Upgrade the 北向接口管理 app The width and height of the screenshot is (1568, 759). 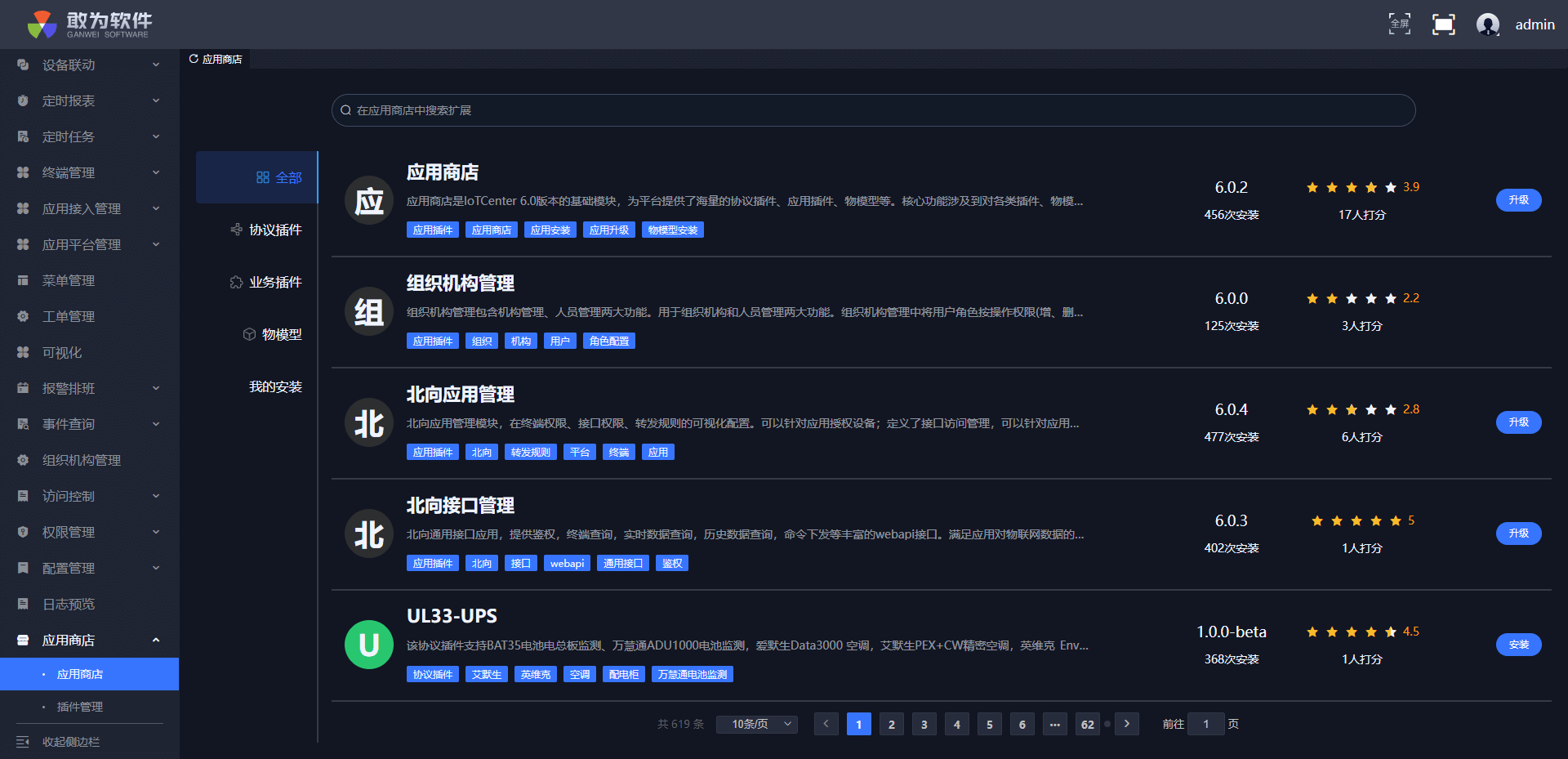(1519, 534)
